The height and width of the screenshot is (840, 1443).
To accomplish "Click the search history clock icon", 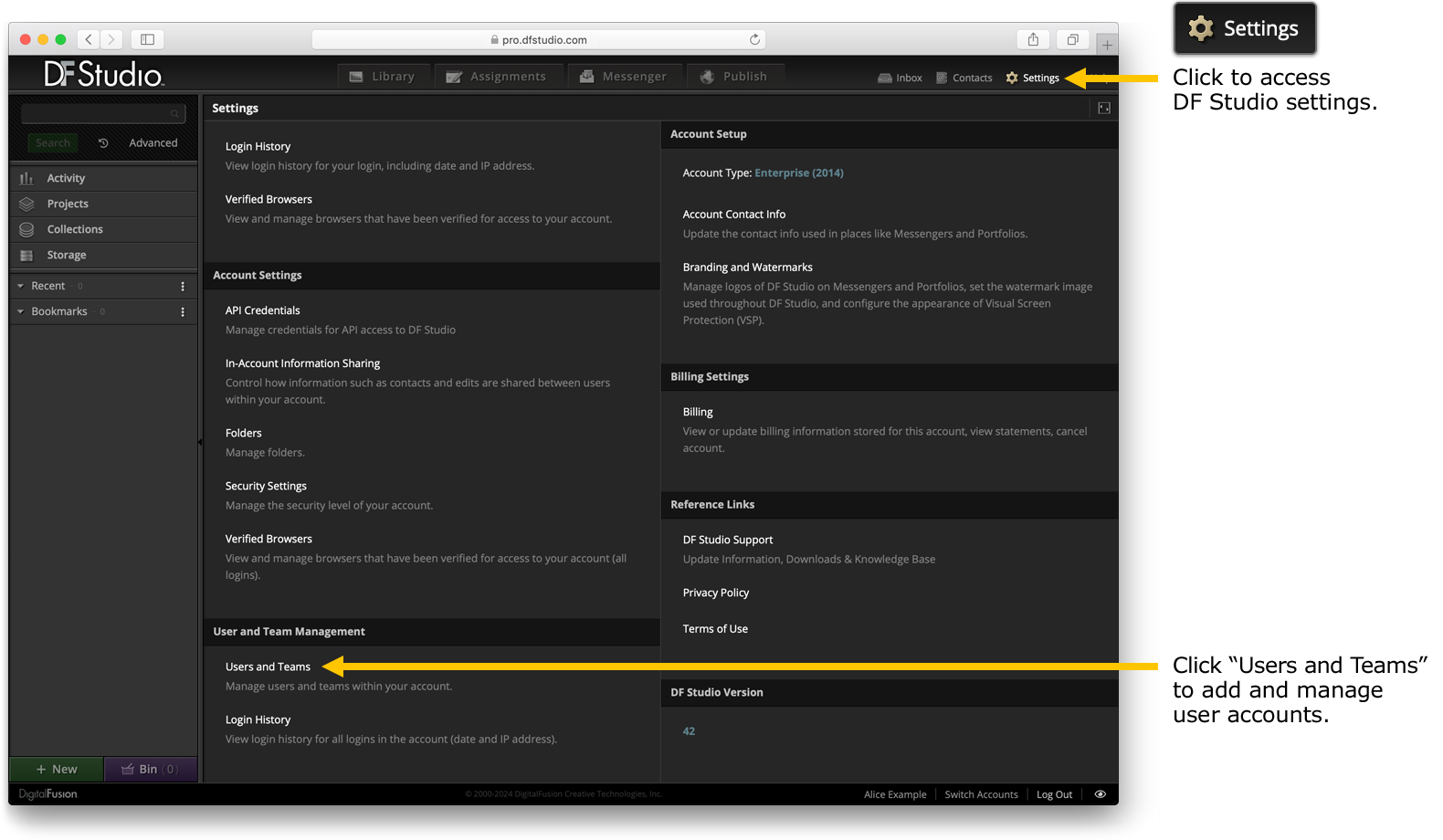I will coord(103,143).
